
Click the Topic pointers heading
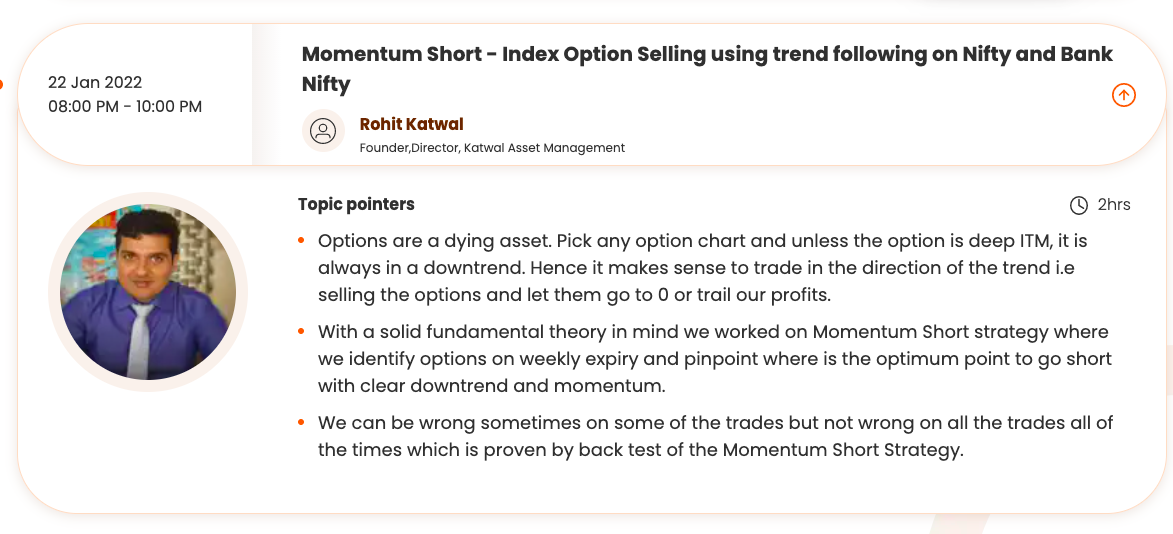(x=356, y=204)
